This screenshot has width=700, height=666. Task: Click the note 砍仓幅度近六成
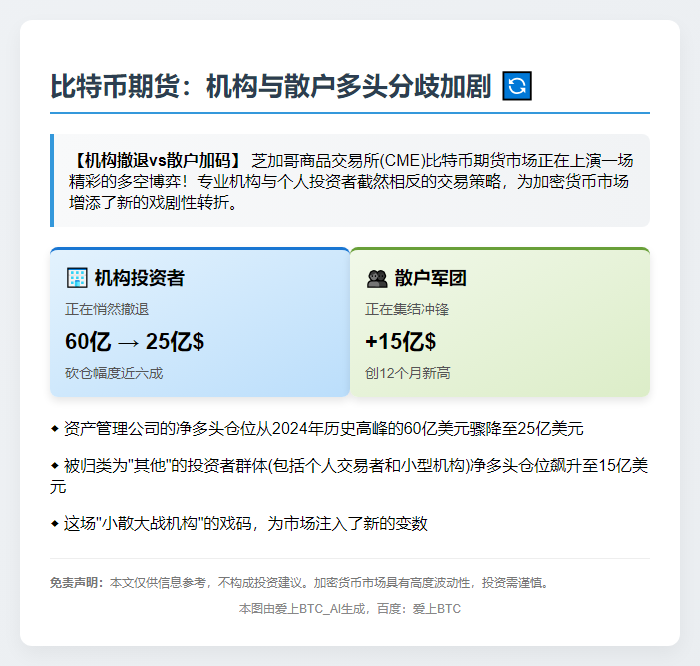pos(114,373)
